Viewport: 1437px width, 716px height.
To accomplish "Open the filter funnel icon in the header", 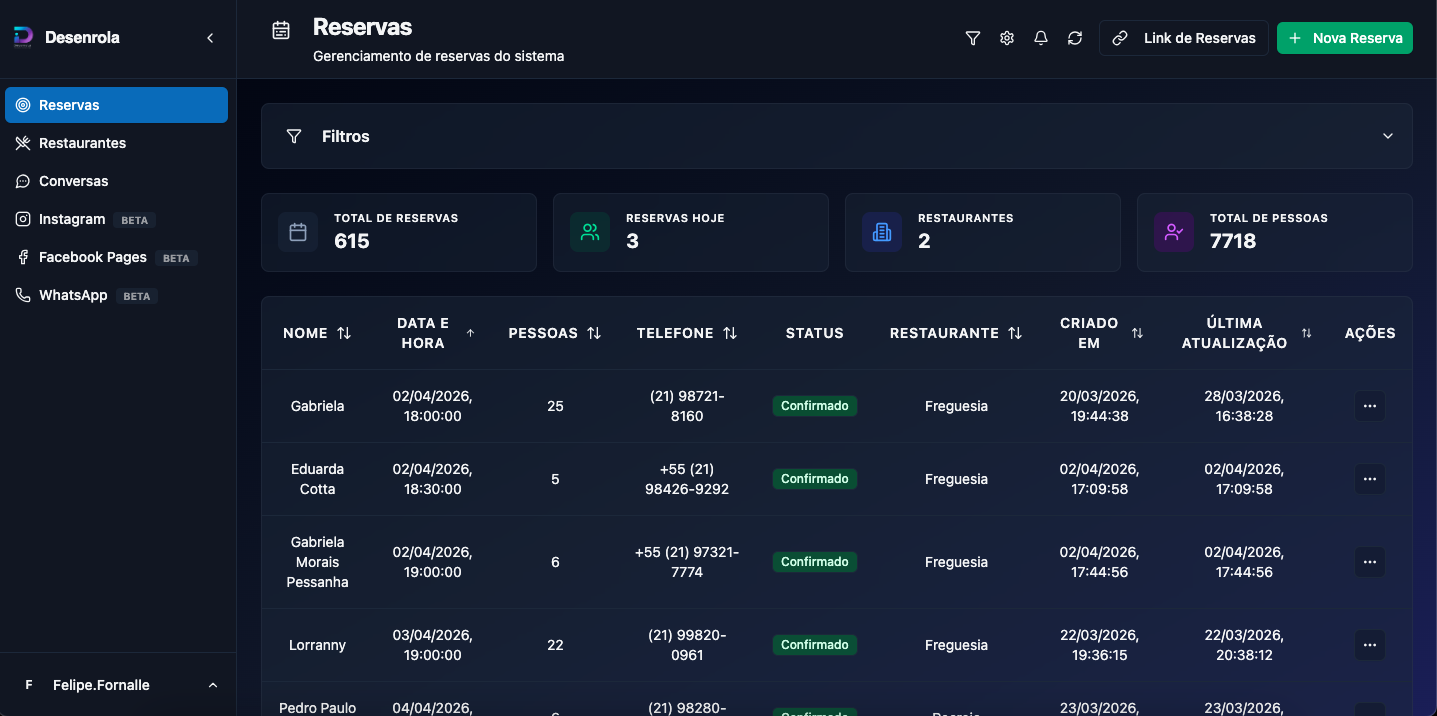I will pyautogui.click(x=972, y=37).
